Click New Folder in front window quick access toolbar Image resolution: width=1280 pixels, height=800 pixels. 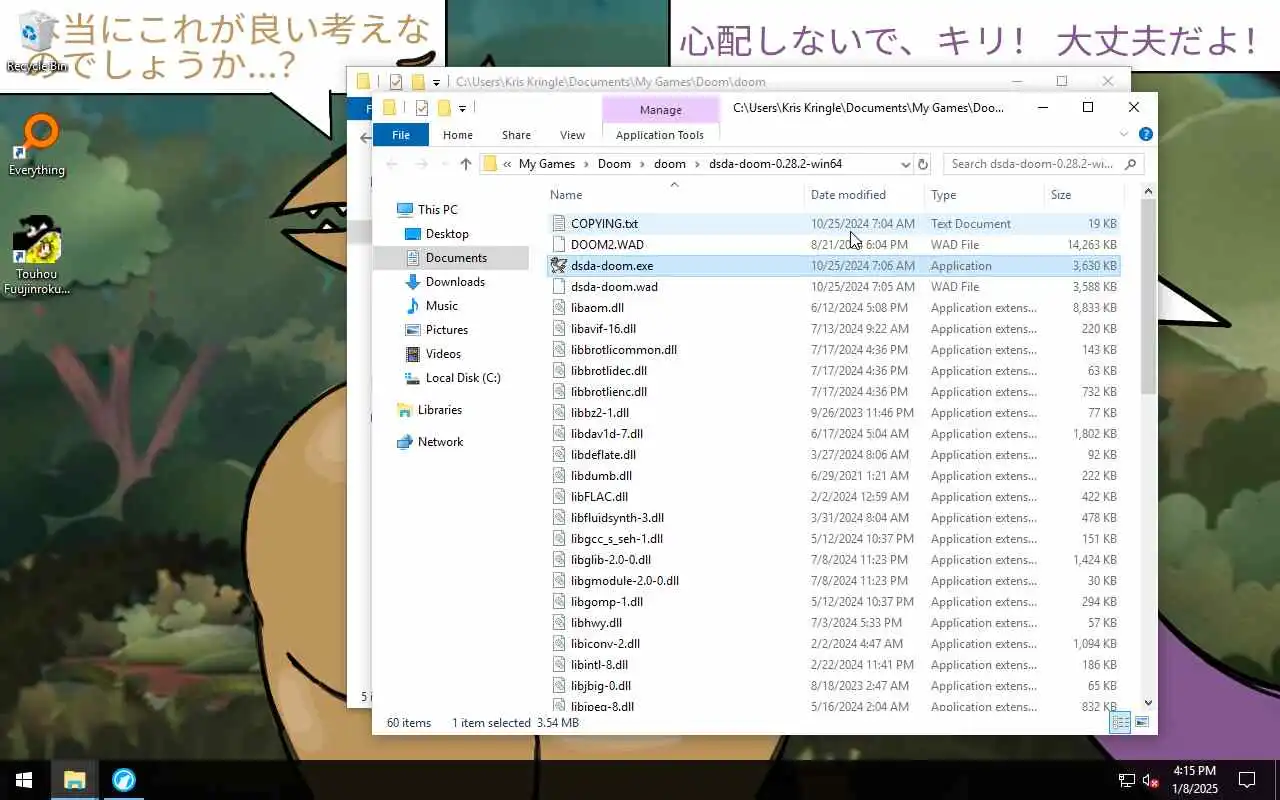coord(444,108)
